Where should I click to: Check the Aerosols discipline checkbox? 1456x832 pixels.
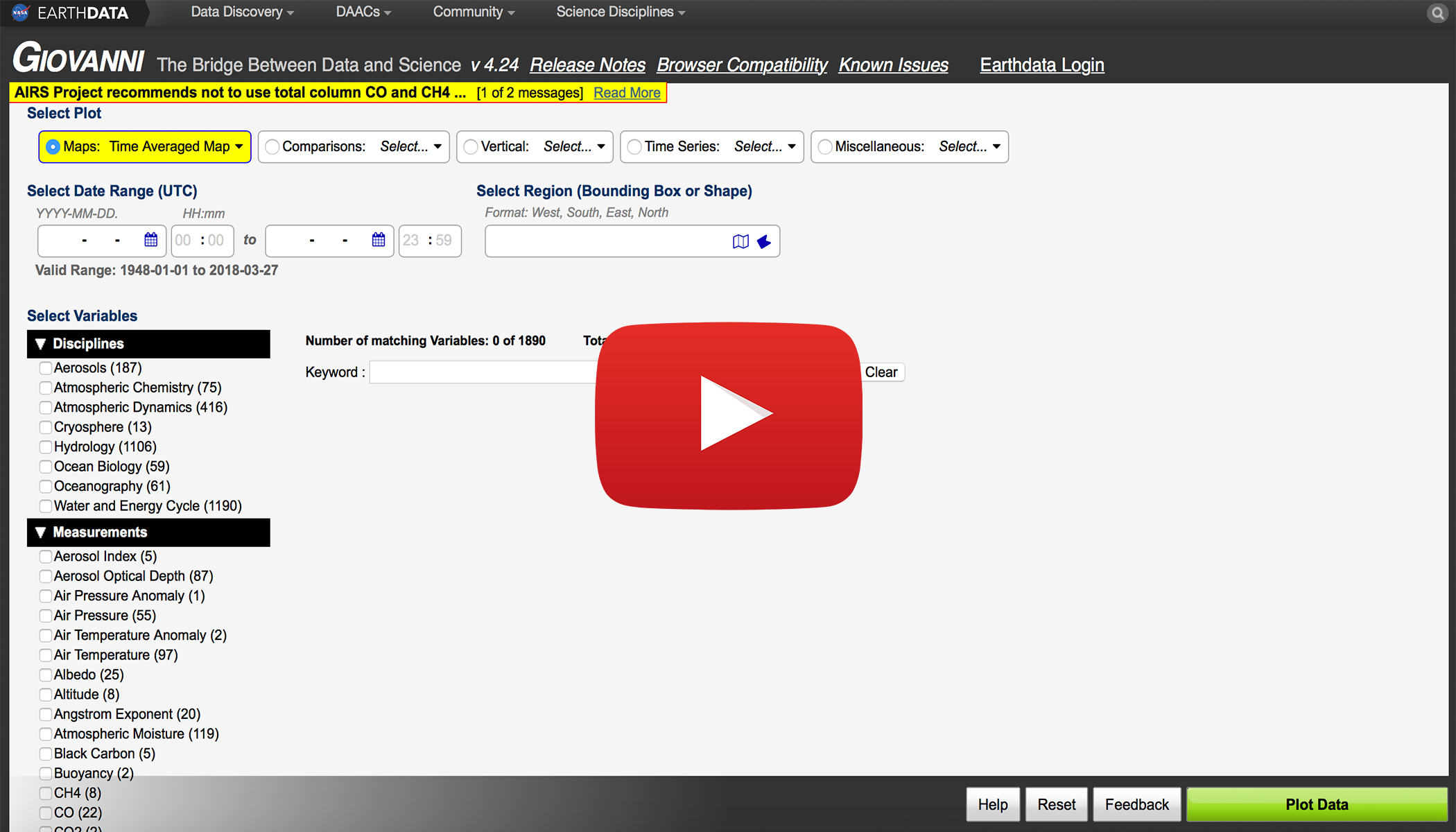tap(46, 368)
